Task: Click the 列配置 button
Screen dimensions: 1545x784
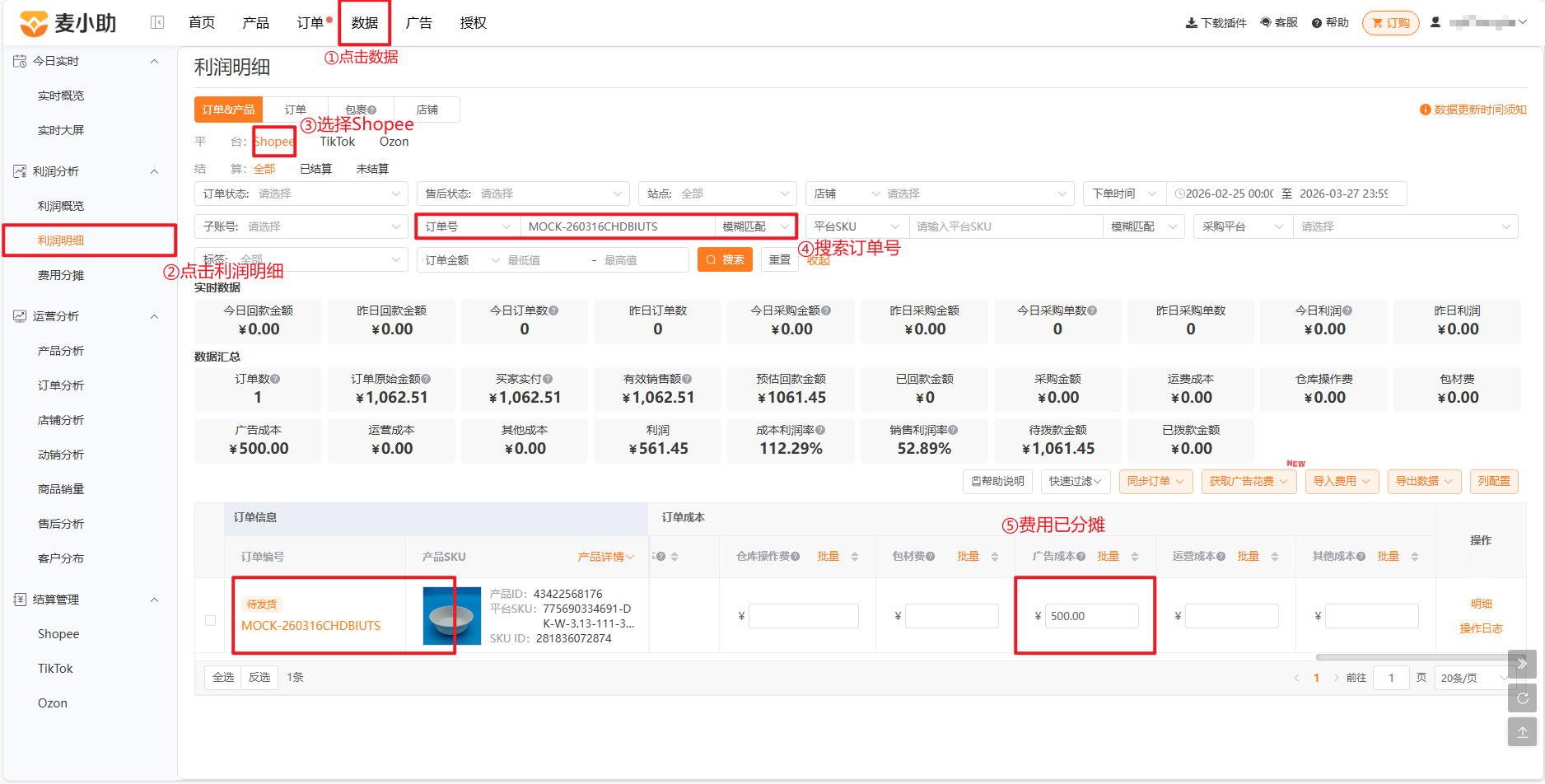Action: (x=1494, y=481)
